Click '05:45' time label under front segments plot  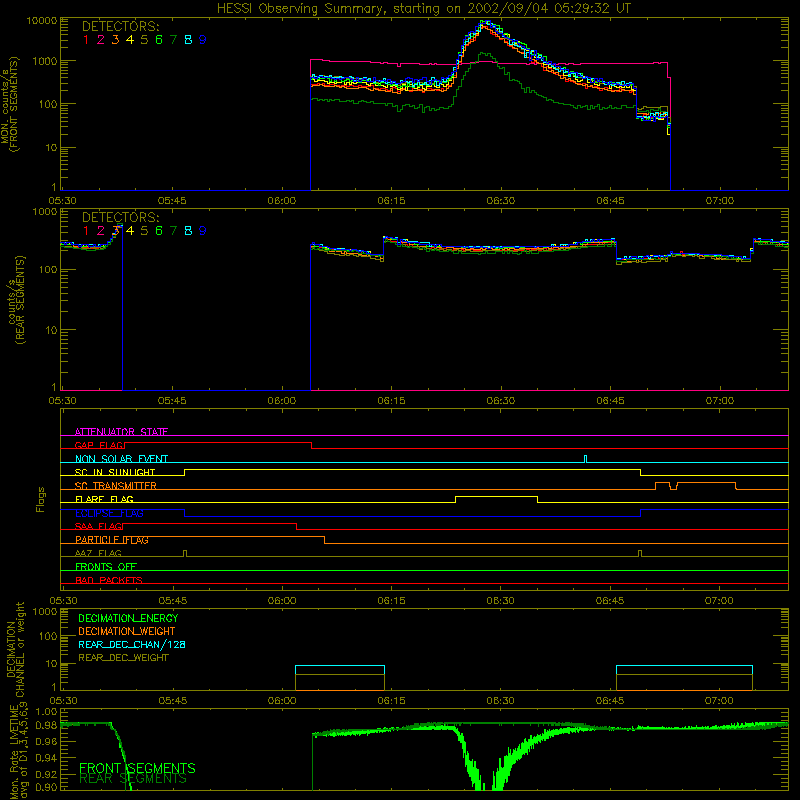click(172, 201)
